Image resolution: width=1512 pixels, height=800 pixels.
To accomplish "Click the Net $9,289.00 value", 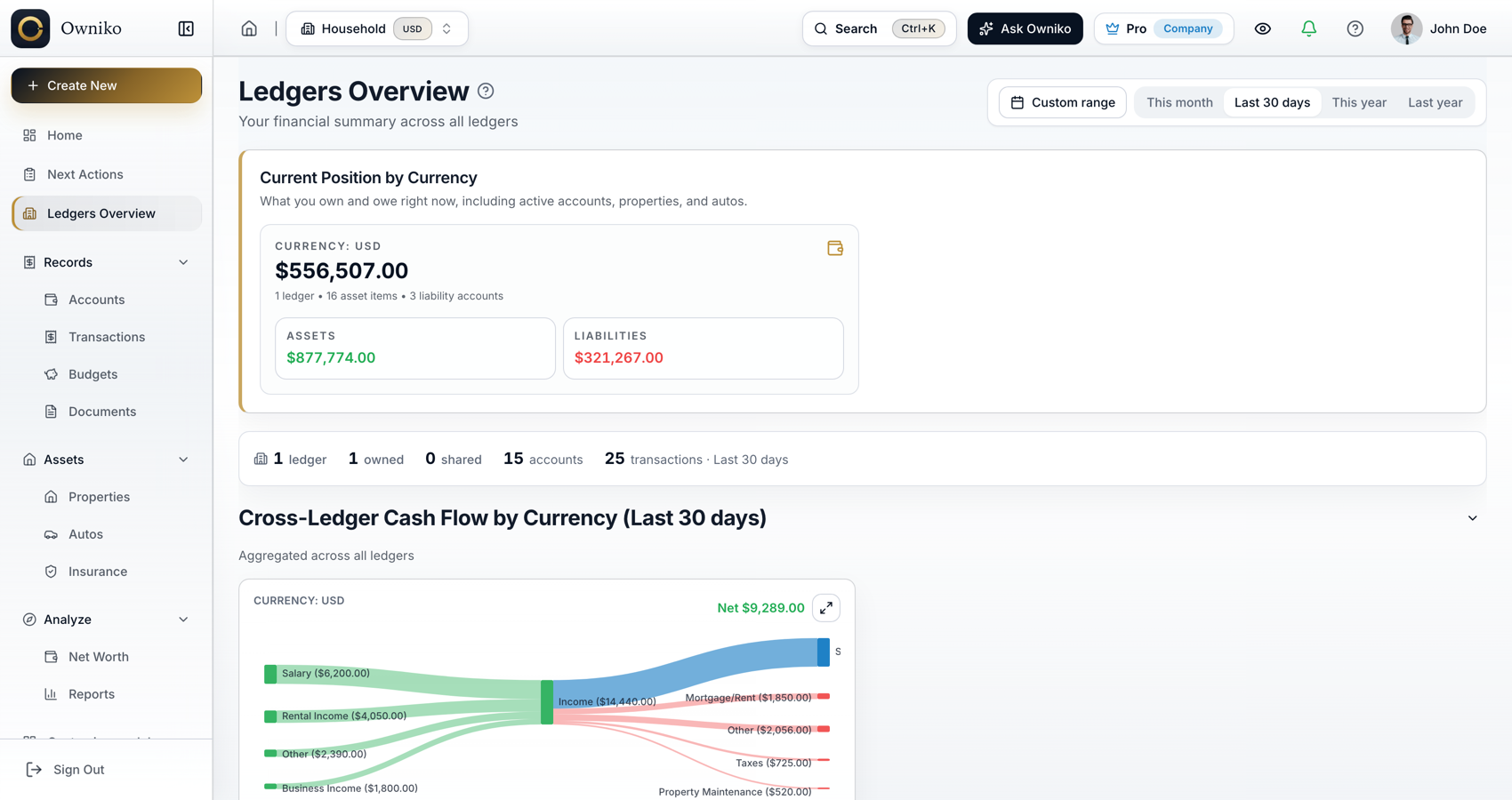I will 760,608.
